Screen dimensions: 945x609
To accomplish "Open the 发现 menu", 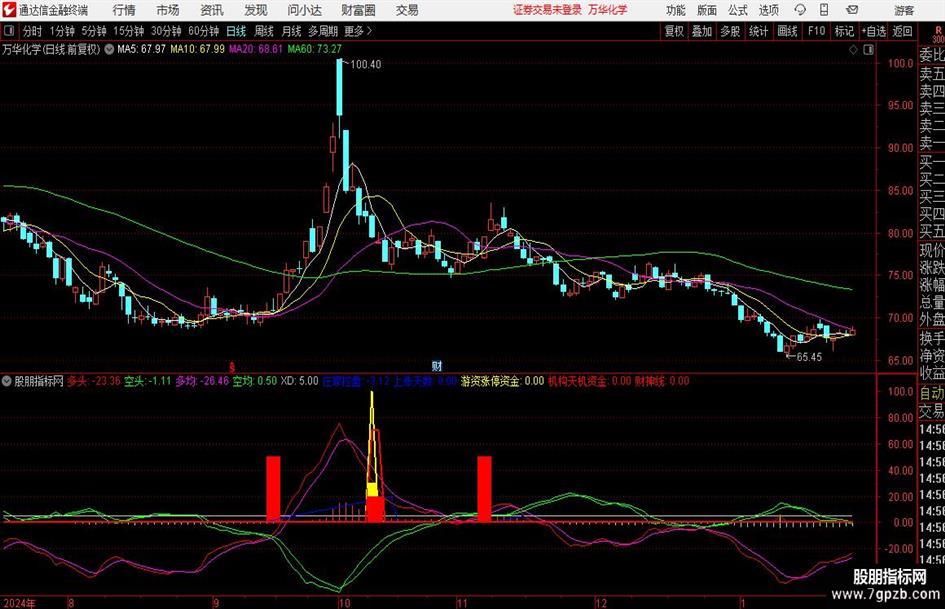I will click(256, 10).
